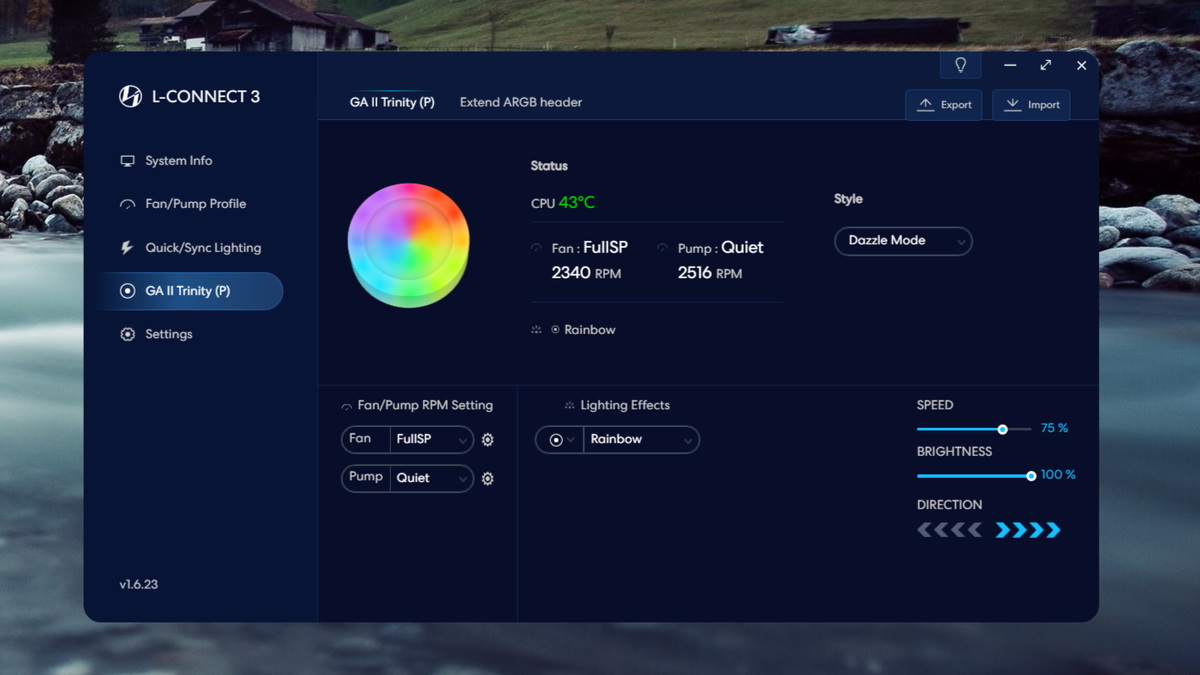Adjust the SPEED slider handle

(1002, 429)
